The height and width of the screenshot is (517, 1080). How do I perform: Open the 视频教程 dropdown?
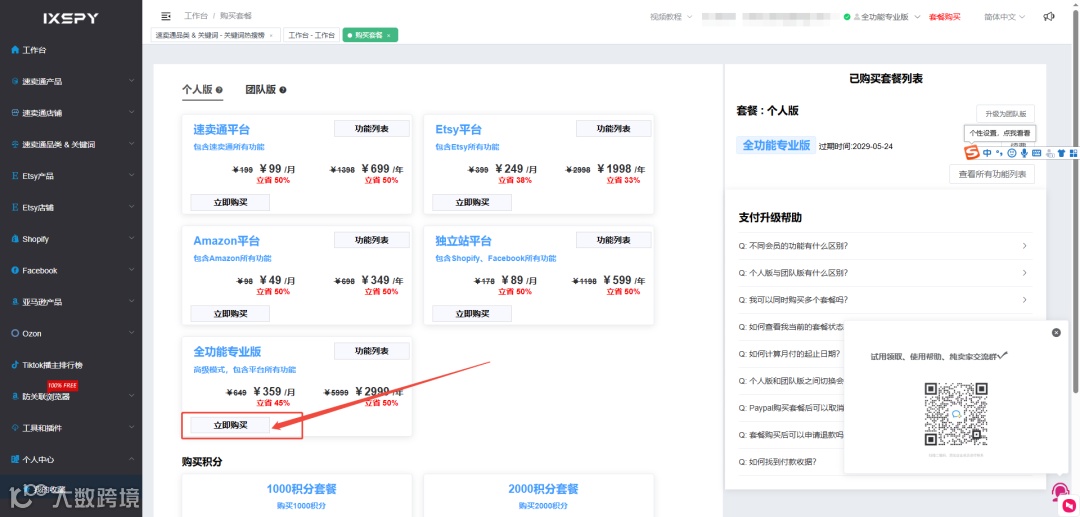click(670, 17)
